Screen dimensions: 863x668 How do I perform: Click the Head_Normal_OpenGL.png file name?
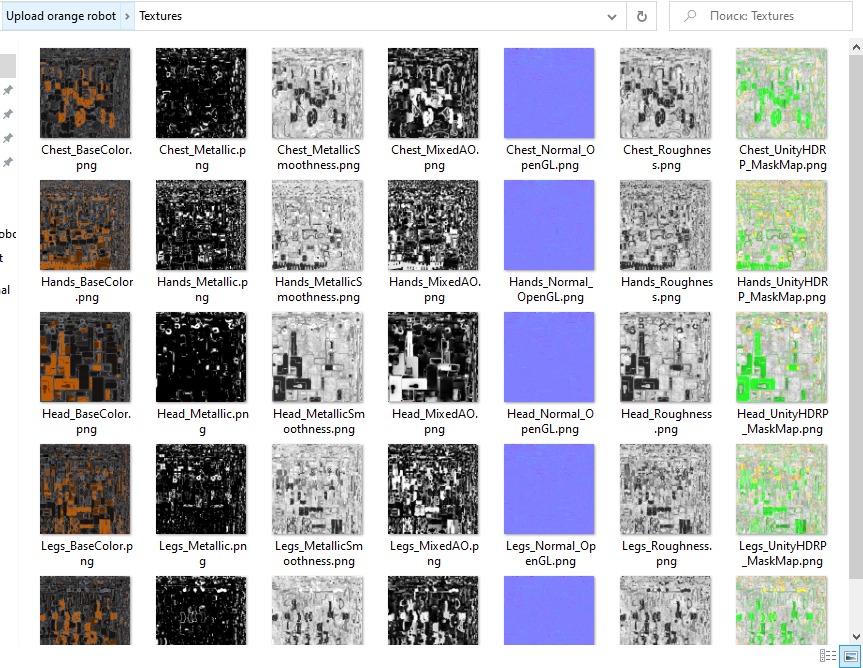(x=550, y=421)
